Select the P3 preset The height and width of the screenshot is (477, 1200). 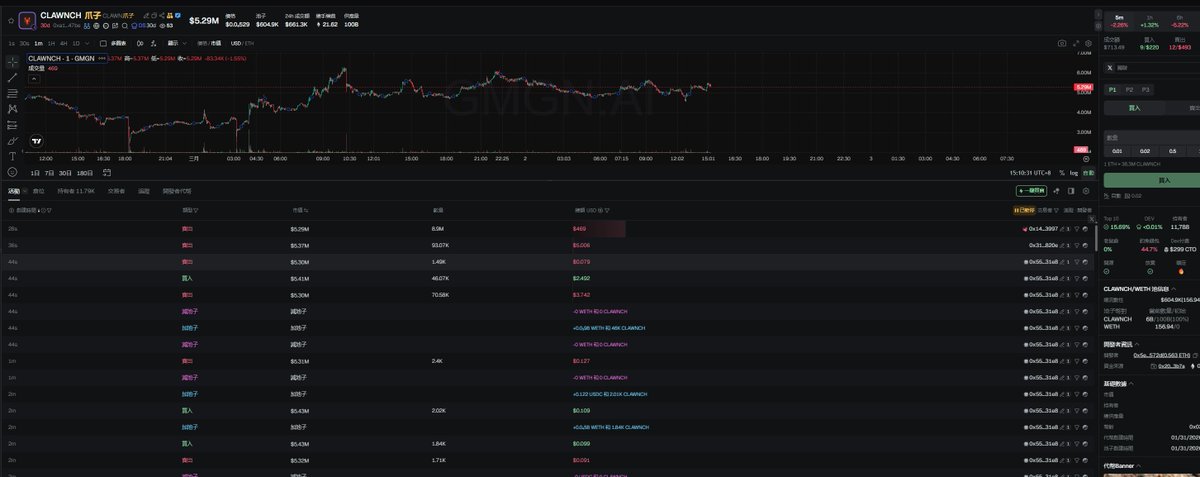1146,89
